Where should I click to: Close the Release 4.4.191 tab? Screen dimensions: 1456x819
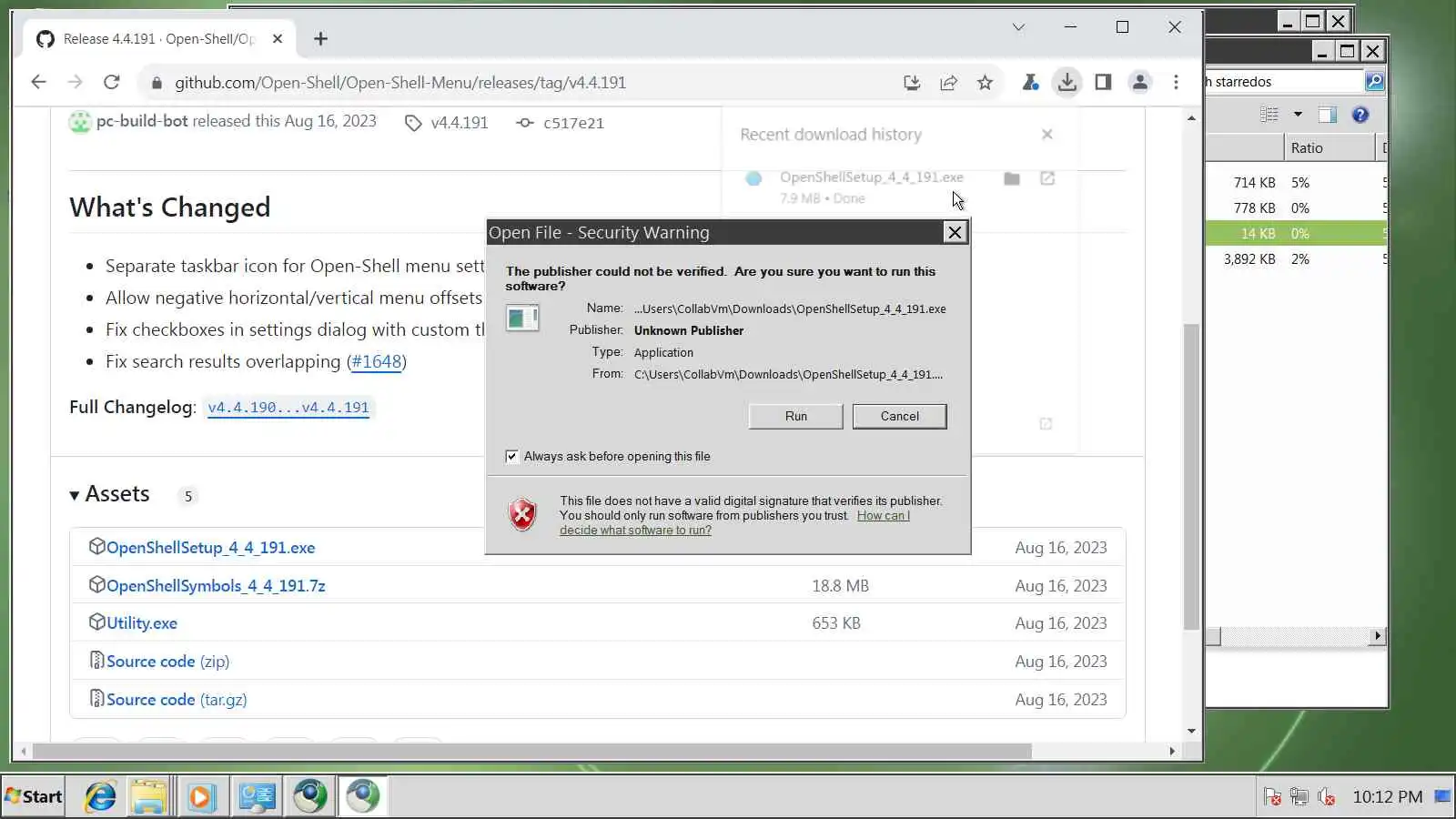pos(278,39)
